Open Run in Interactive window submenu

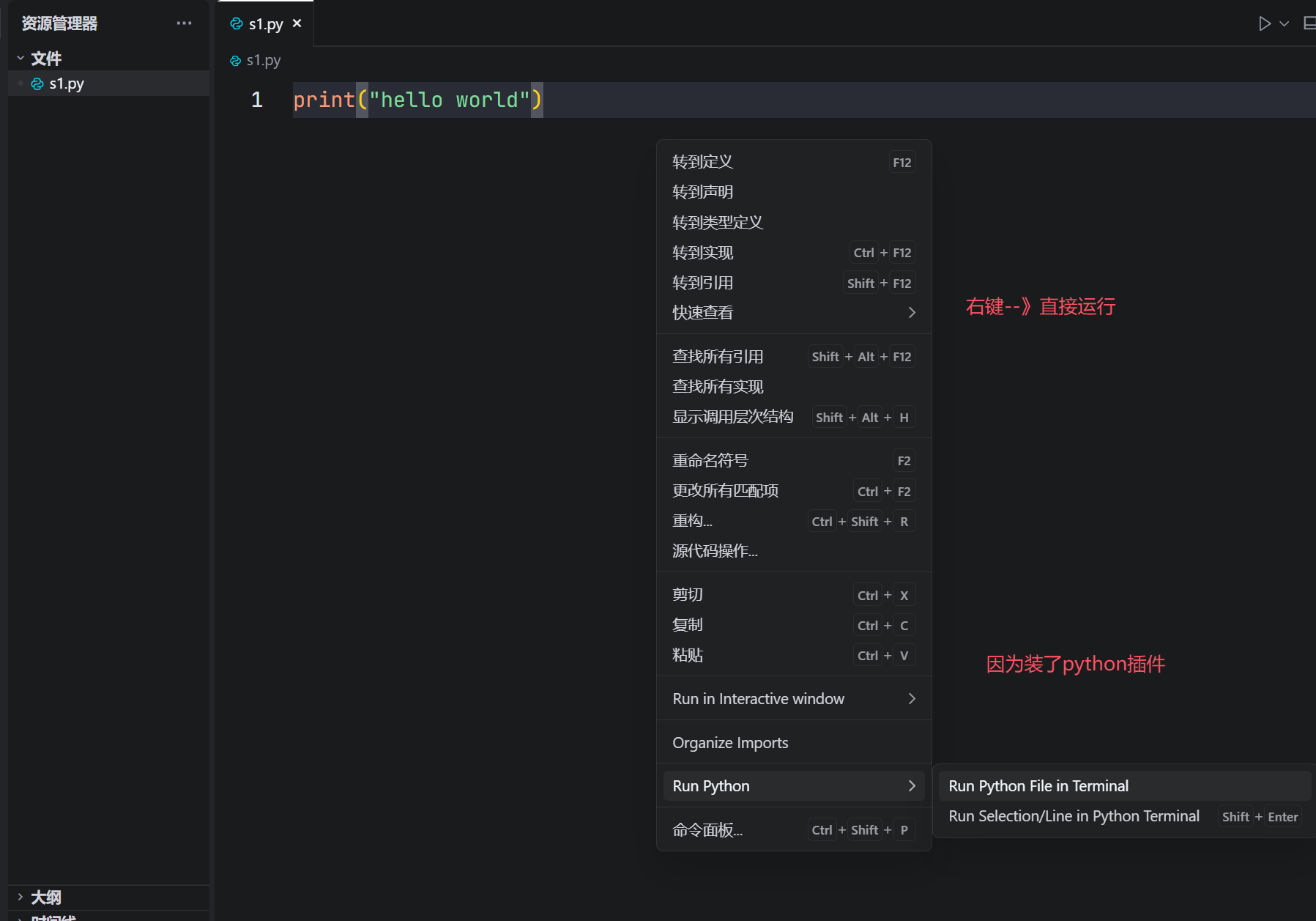pyautogui.click(x=794, y=699)
